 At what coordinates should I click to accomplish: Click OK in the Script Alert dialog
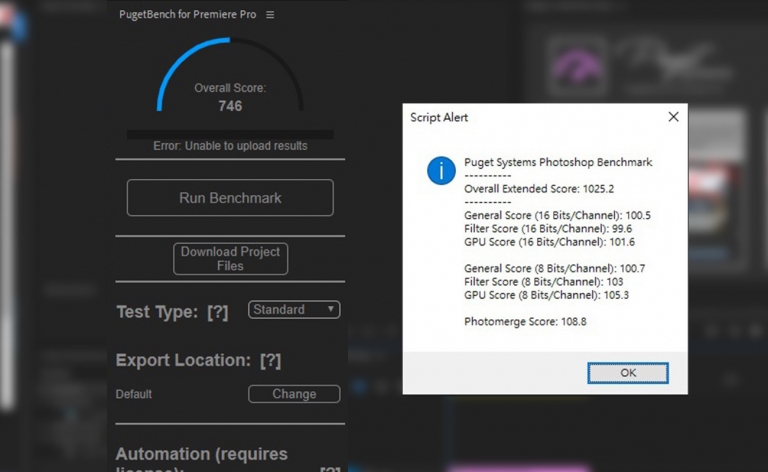(628, 373)
